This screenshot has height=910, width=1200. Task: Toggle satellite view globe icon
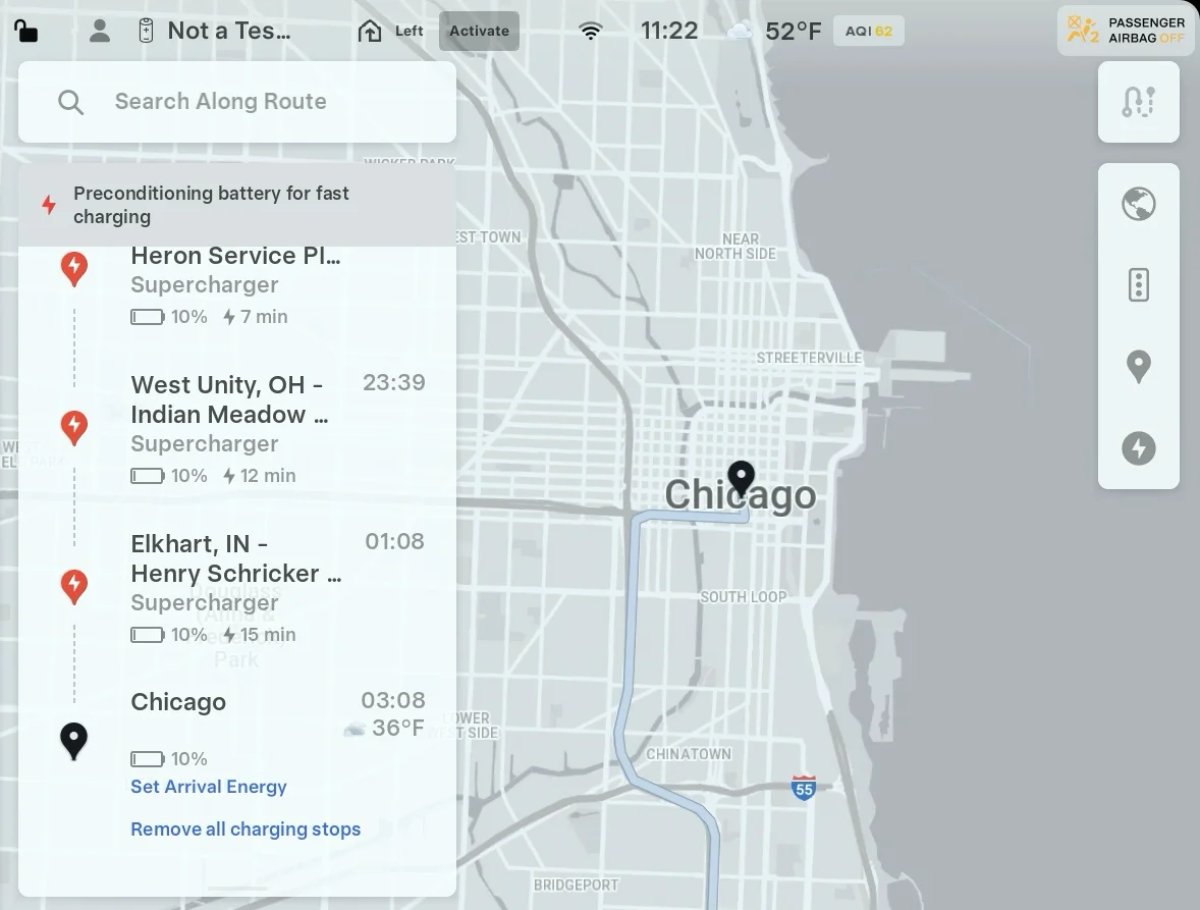tap(1139, 204)
